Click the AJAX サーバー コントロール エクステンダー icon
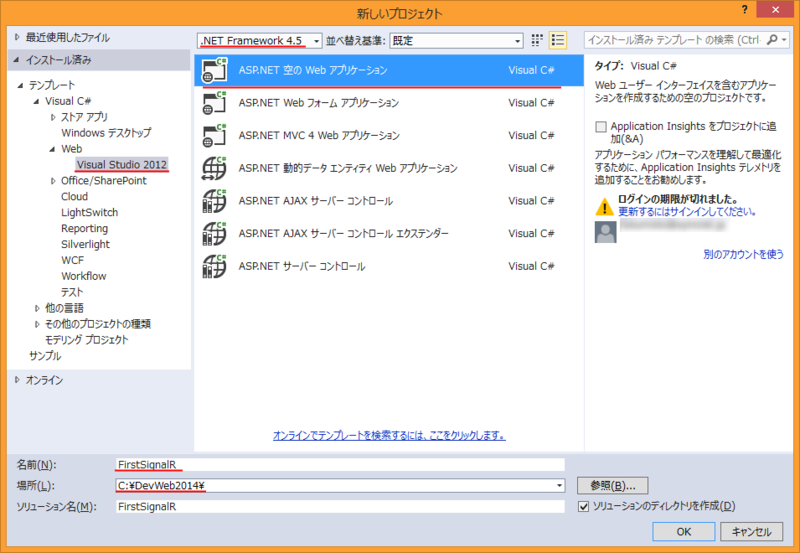 (x=214, y=234)
